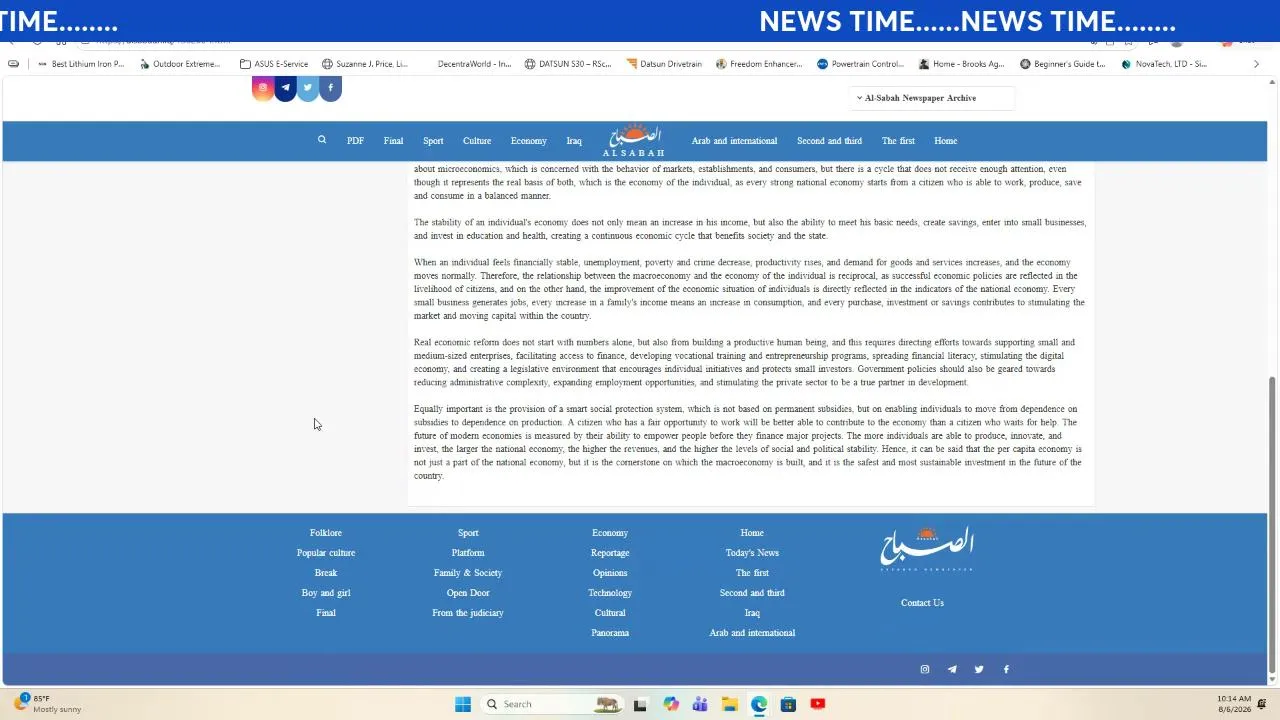Click the Windows taskbar Search box
This screenshot has height=720, width=1280.
point(551,704)
